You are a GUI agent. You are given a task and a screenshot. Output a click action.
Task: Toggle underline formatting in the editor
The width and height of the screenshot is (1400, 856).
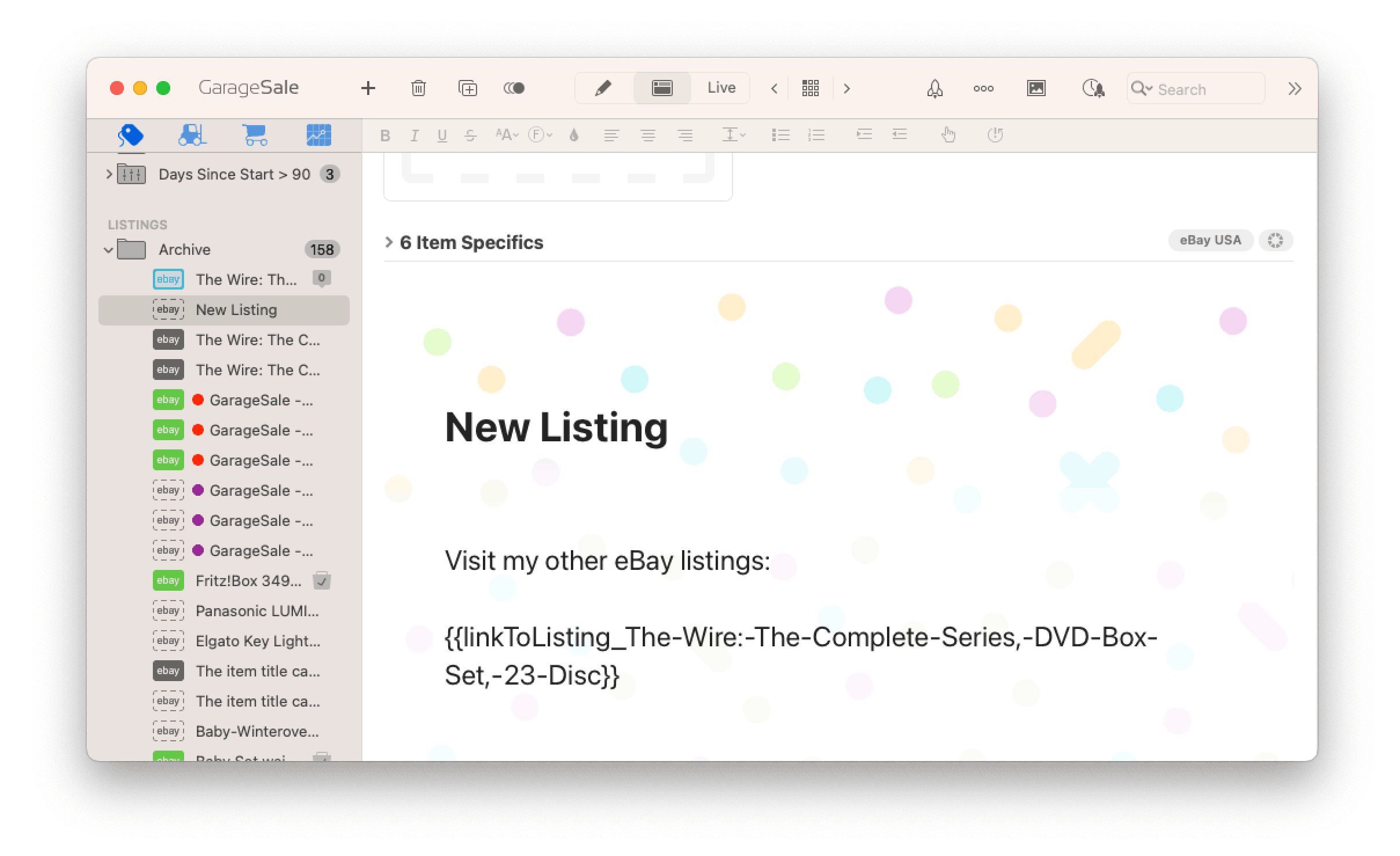442,135
